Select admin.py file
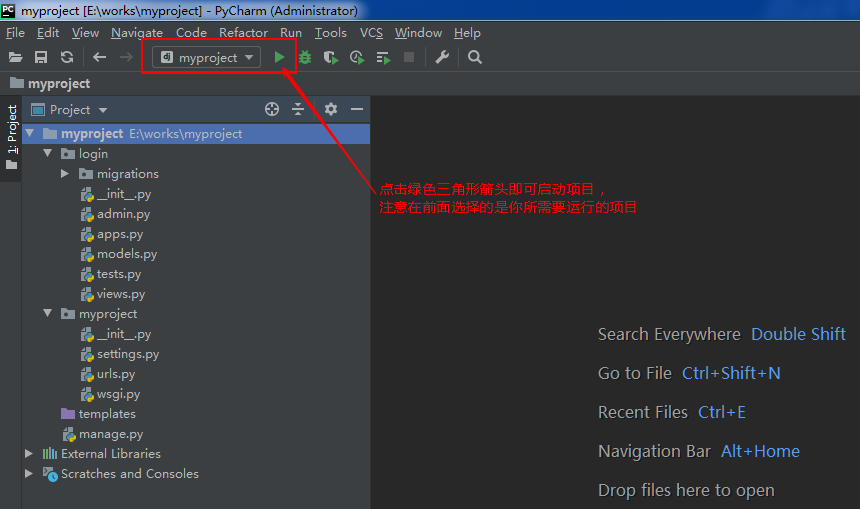 (x=115, y=214)
